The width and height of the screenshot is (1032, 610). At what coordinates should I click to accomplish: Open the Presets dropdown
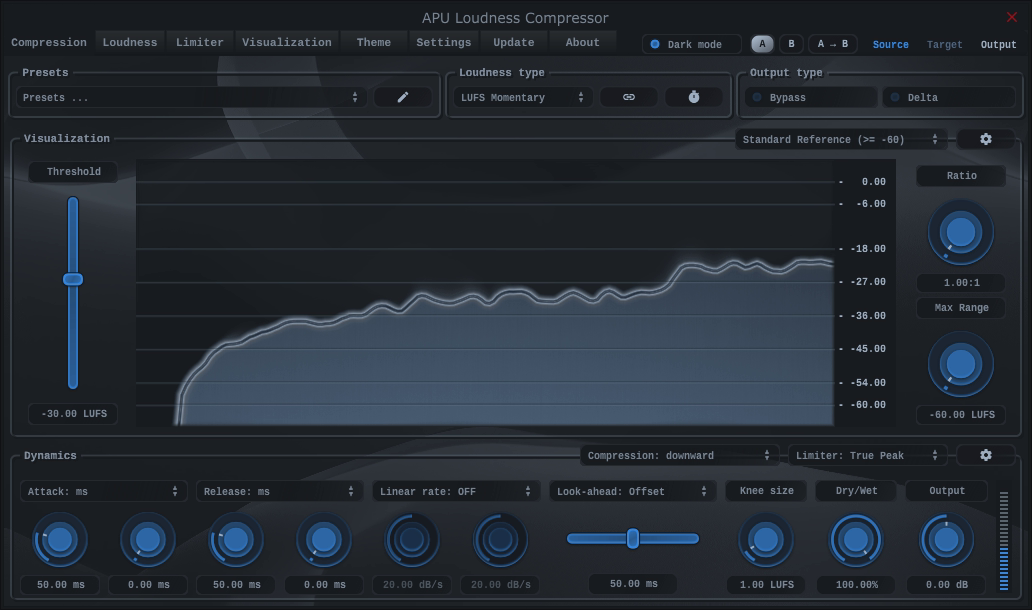191,97
